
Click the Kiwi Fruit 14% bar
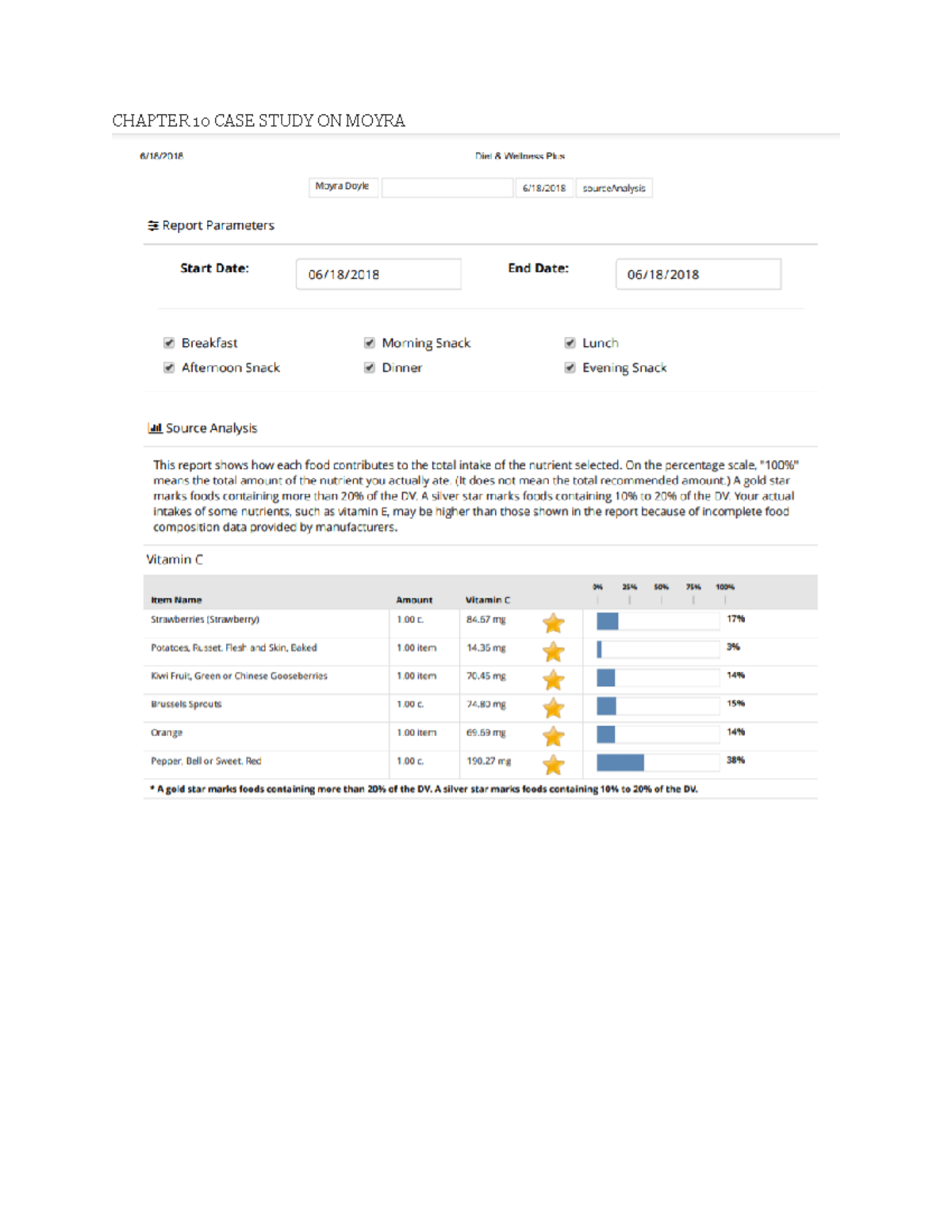pyautogui.click(x=605, y=677)
